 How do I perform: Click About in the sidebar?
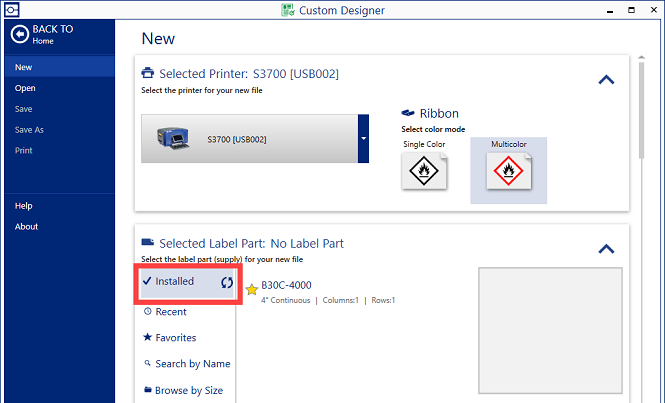[x=27, y=227]
